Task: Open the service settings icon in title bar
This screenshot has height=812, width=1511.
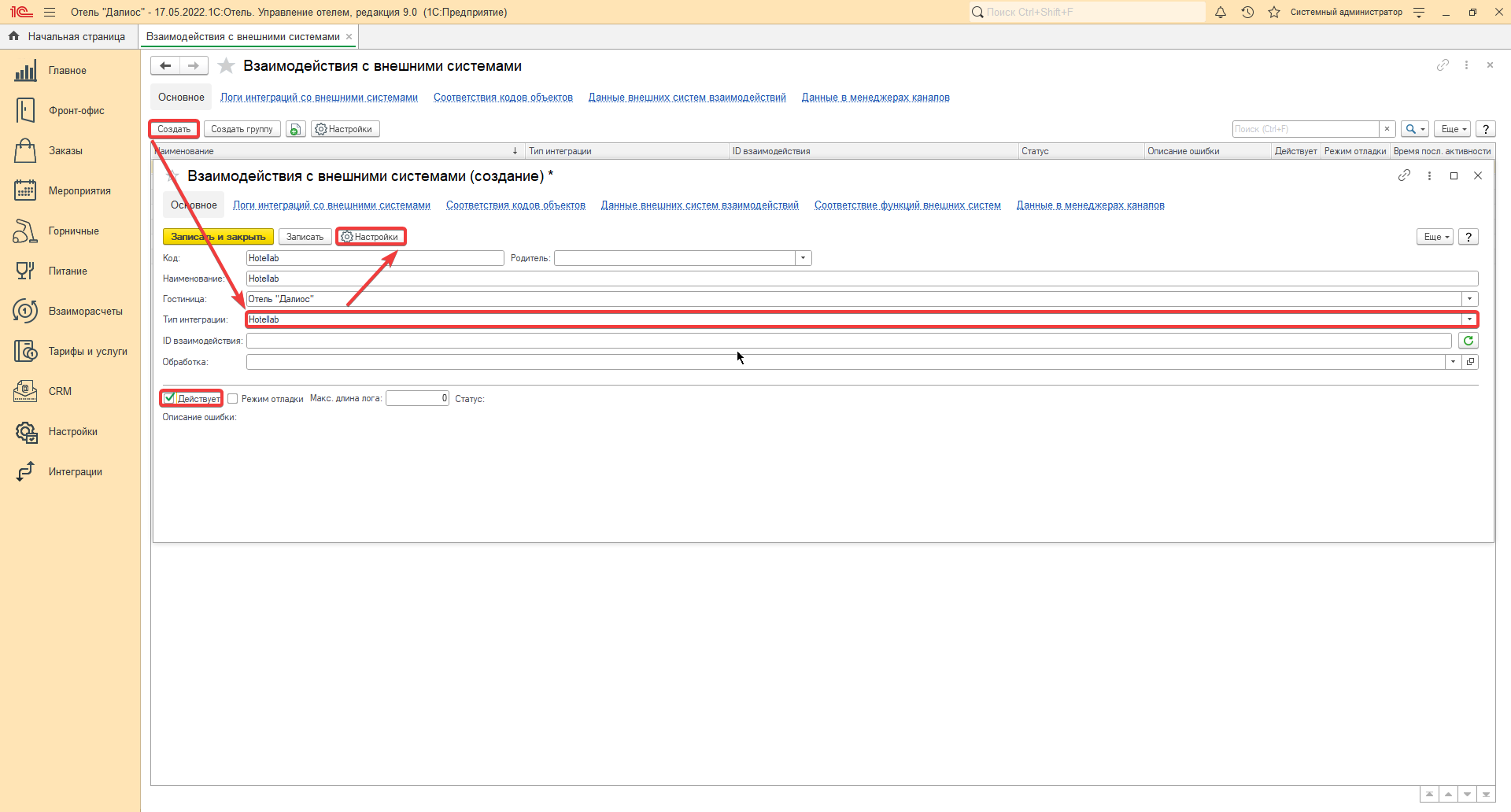Action: click(x=1419, y=12)
